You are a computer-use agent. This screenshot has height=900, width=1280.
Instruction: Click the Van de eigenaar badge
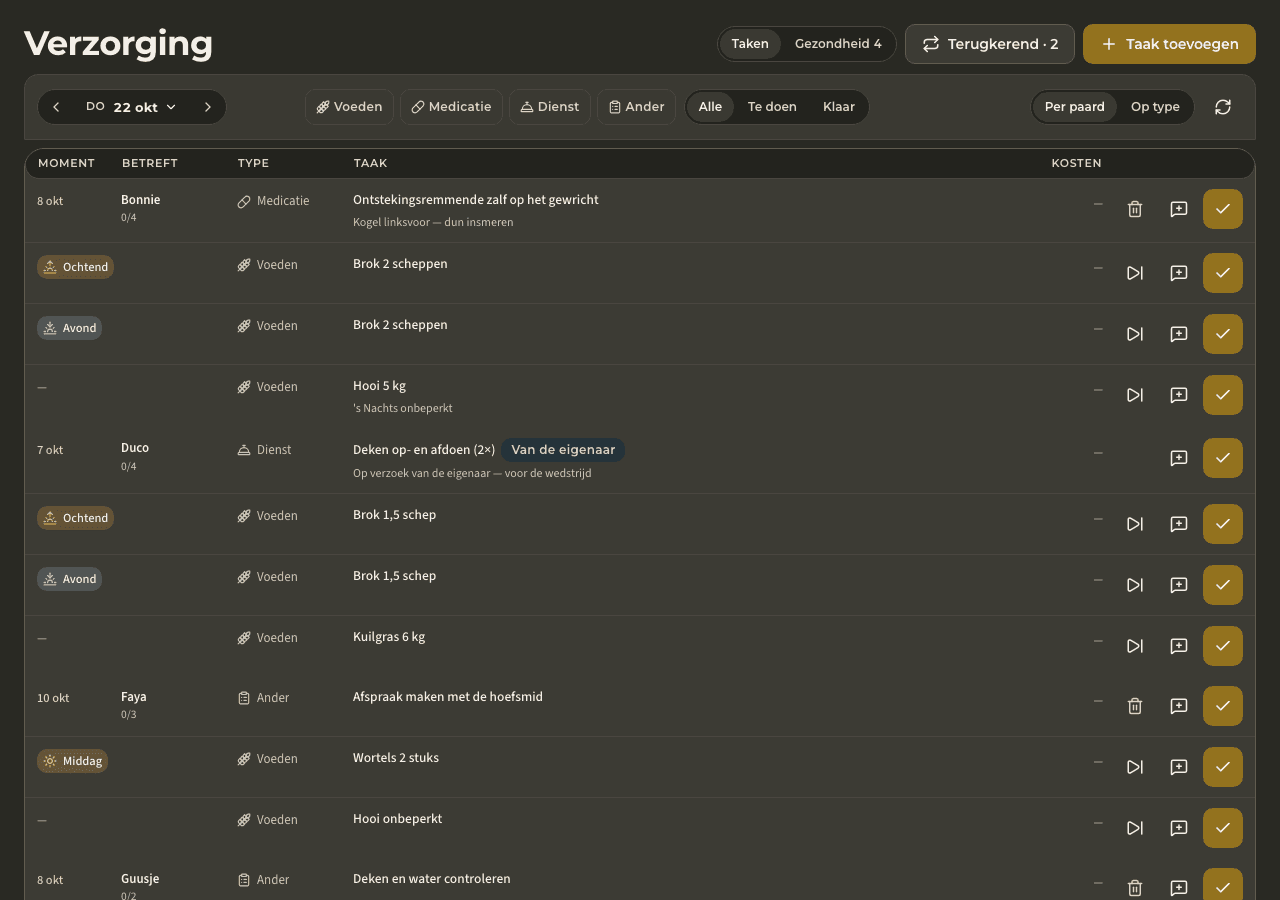pyautogui.click(x=563, y=450)
